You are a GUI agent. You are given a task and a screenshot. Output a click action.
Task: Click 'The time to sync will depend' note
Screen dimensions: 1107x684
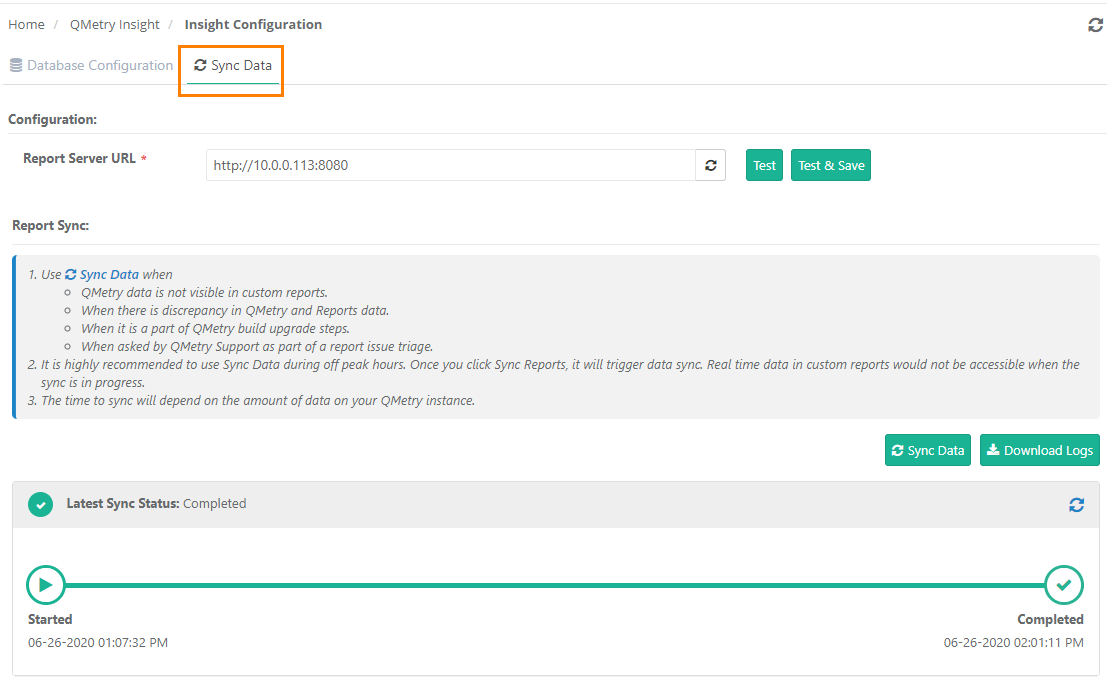258,400
